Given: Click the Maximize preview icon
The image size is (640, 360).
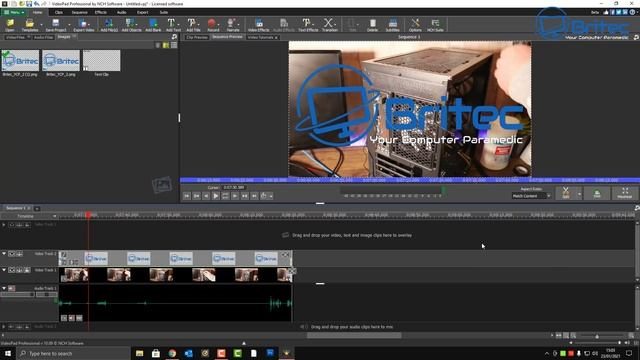Looking at the screenshot, I should (x=624, y=193).
